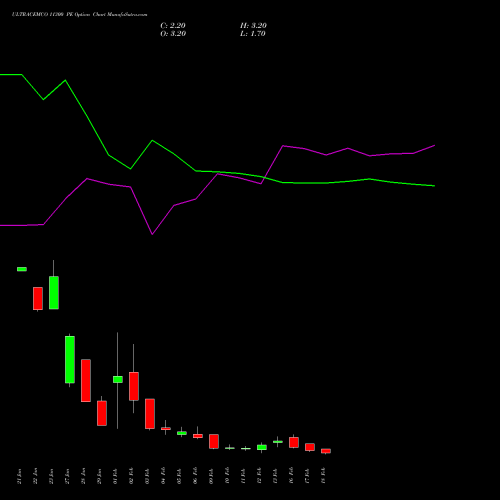
Task: Select the 11 Feb date label
Action: tap(243, 476)
